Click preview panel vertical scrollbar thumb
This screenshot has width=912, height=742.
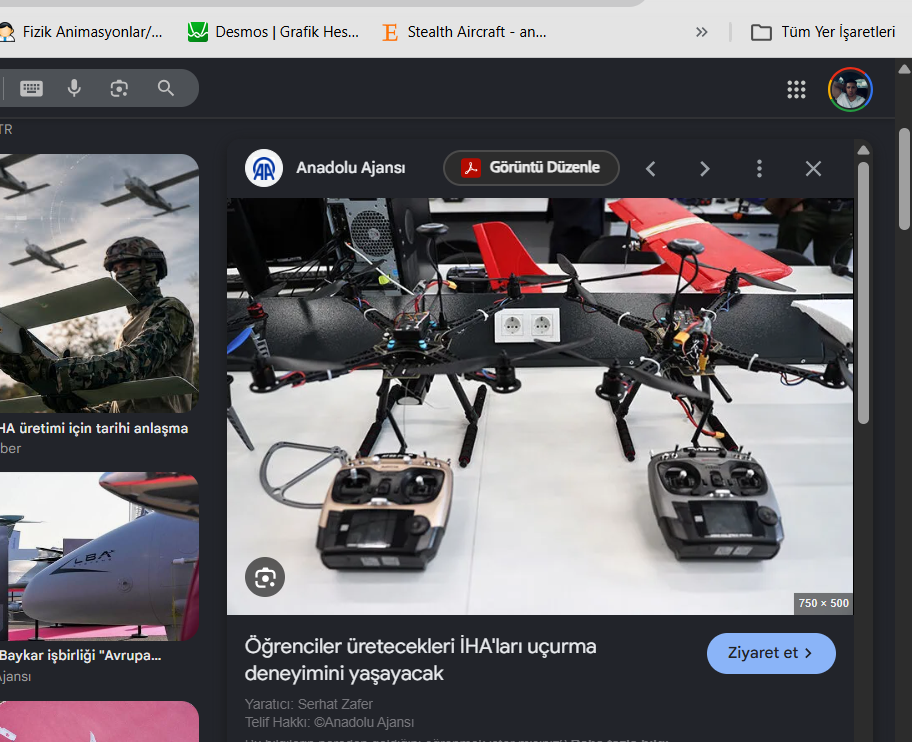click(863, 292)
